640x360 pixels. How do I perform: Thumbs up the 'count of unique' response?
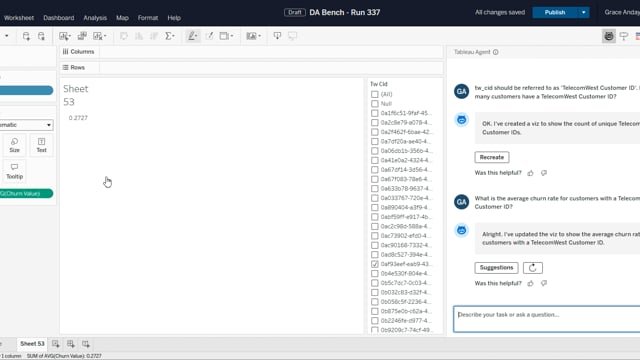pyautogui.click(x=530, y=173)
